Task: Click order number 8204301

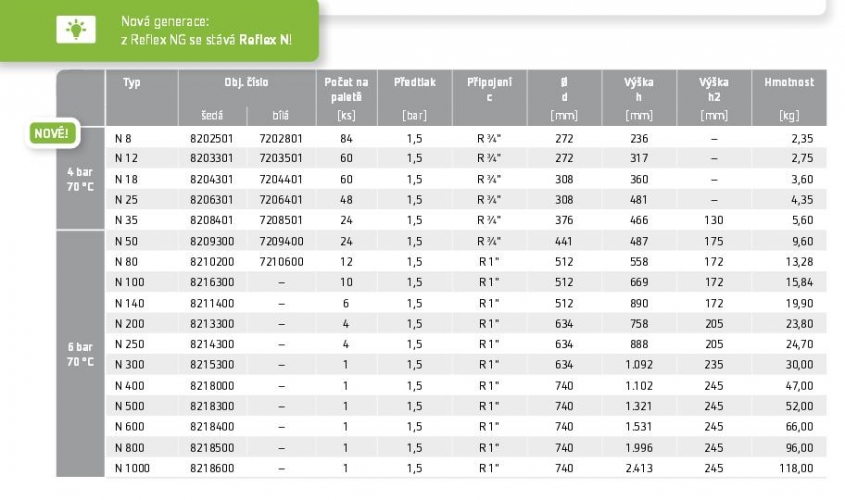Action: pyautogui.click(x=212, y=179)
